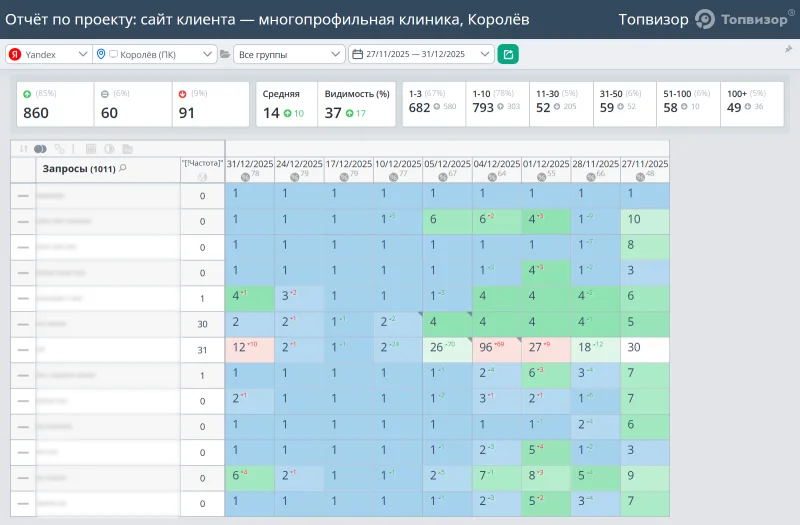The height and width of the screenshot is (525, 800).
Task: Click the chart icon in table toolbar
Action: (128, 149)
